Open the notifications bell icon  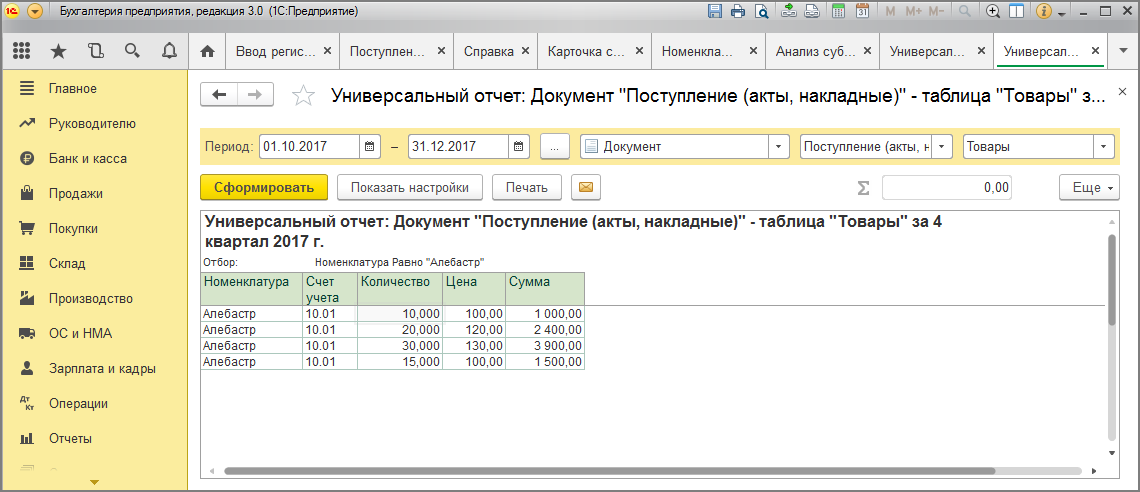(x=169, y=51)
